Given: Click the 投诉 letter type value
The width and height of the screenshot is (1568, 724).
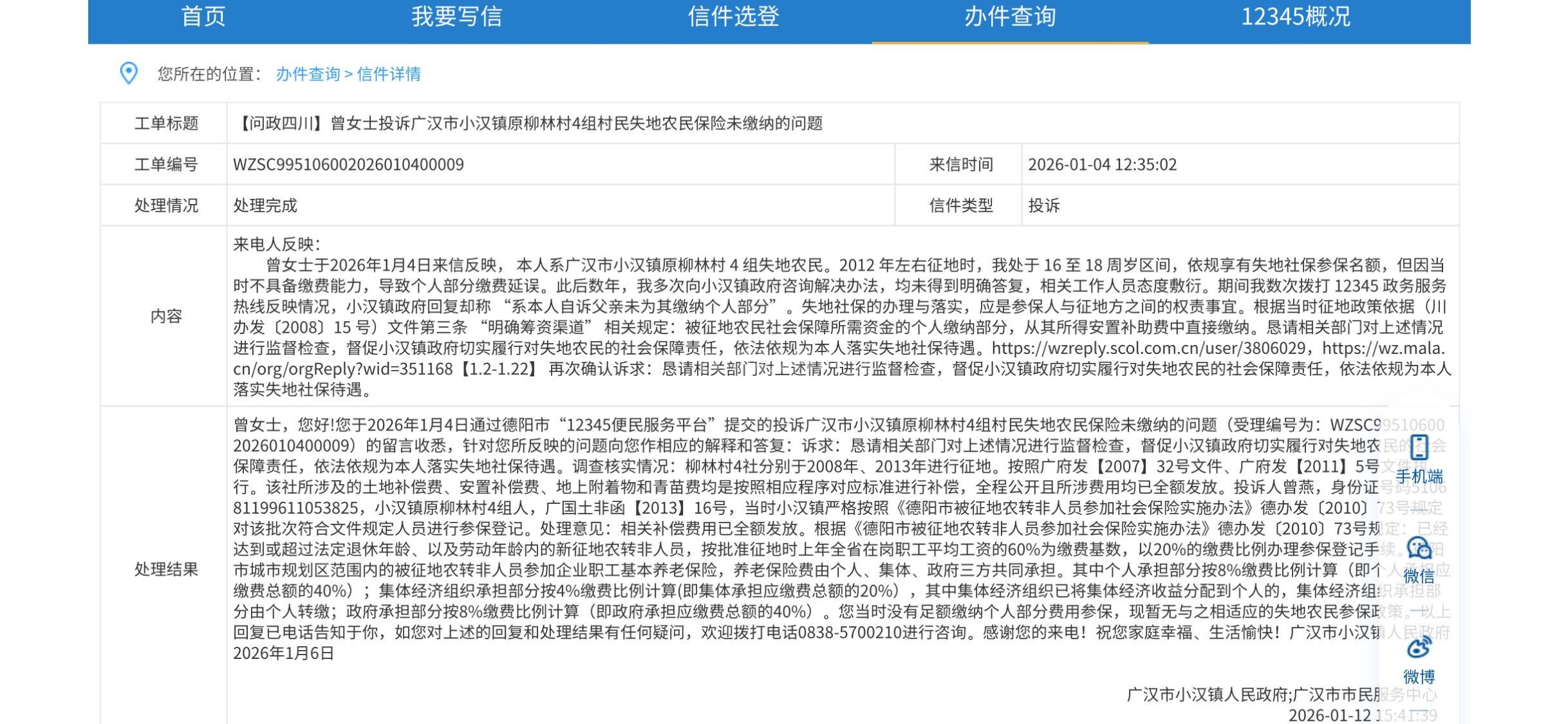Looking at the screenshot, I should (x=1043, y=206).
